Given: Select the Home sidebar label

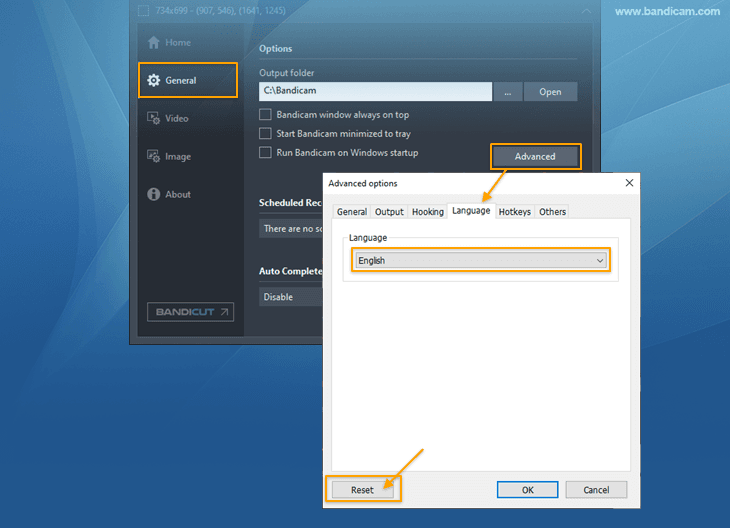Looking at the screenshot, I should coord(178,42).
